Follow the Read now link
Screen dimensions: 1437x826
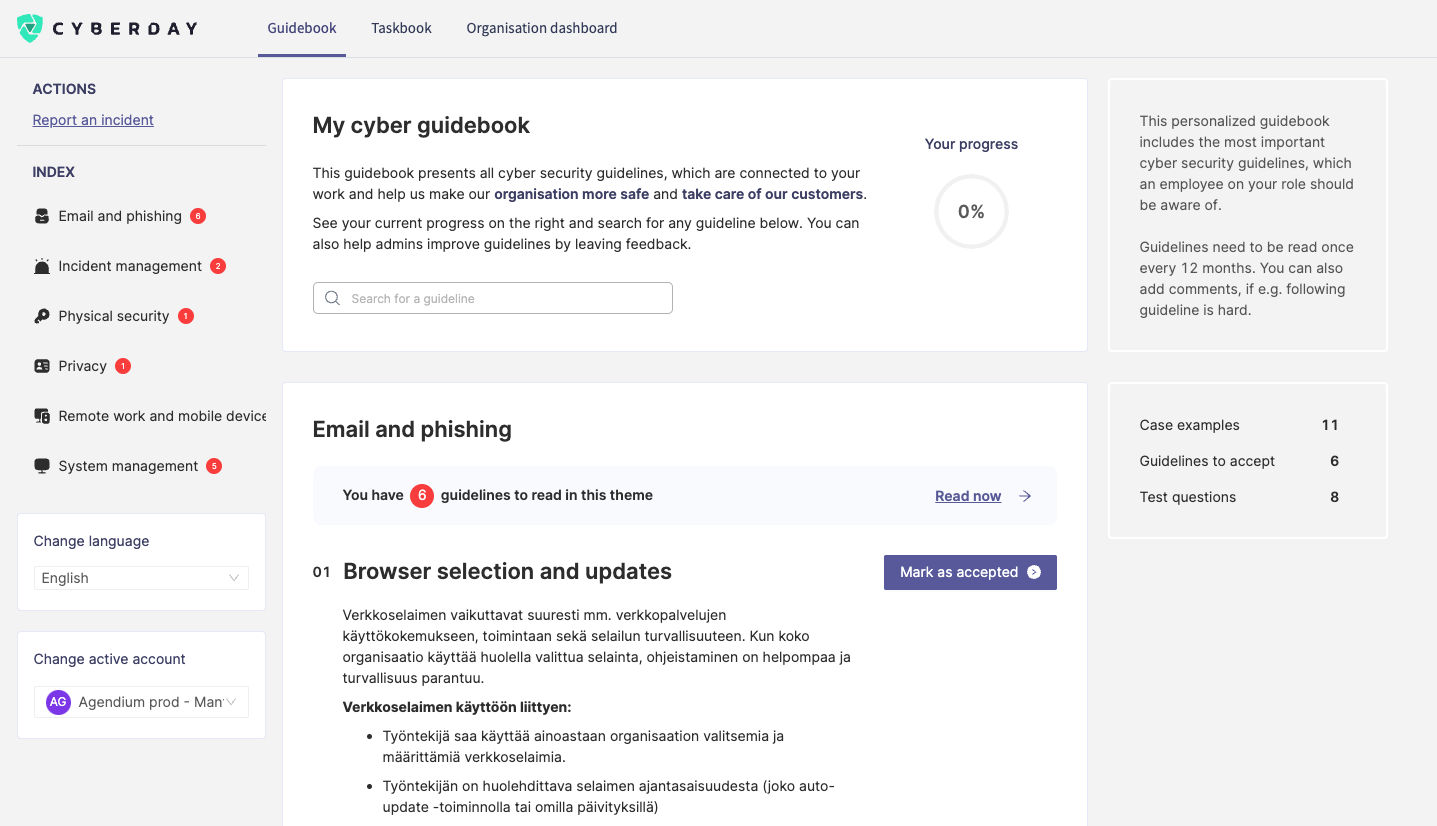[x=967, y=496]
